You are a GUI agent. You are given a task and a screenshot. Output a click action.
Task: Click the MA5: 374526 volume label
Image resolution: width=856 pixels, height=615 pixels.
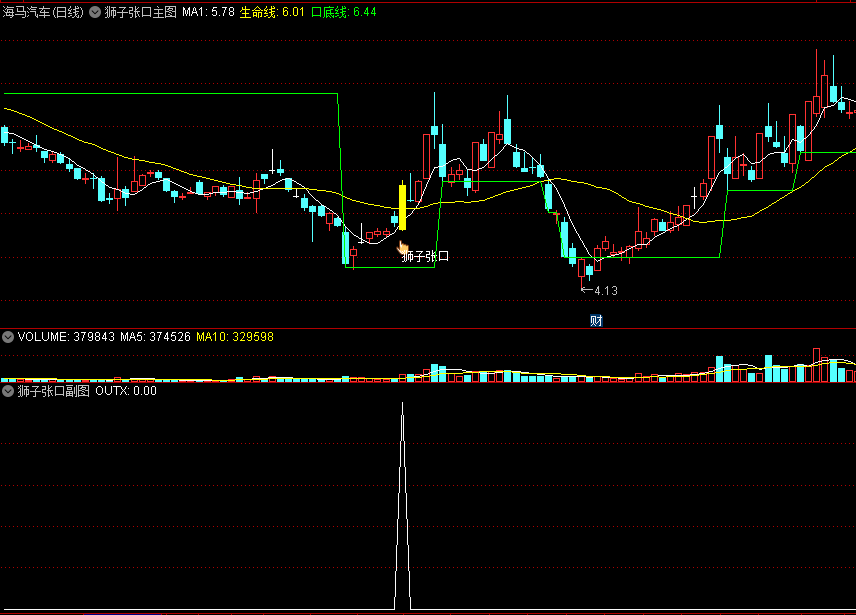(x=155, y=337)
